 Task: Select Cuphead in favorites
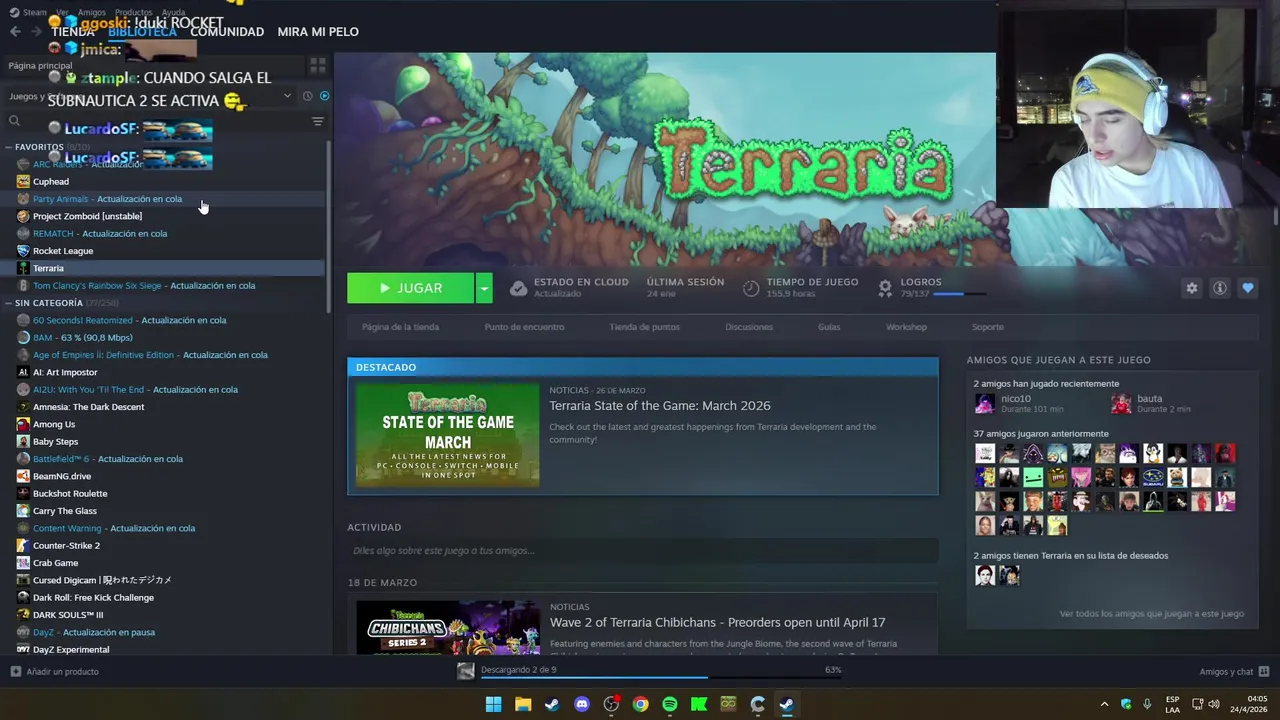coord(51,181)
